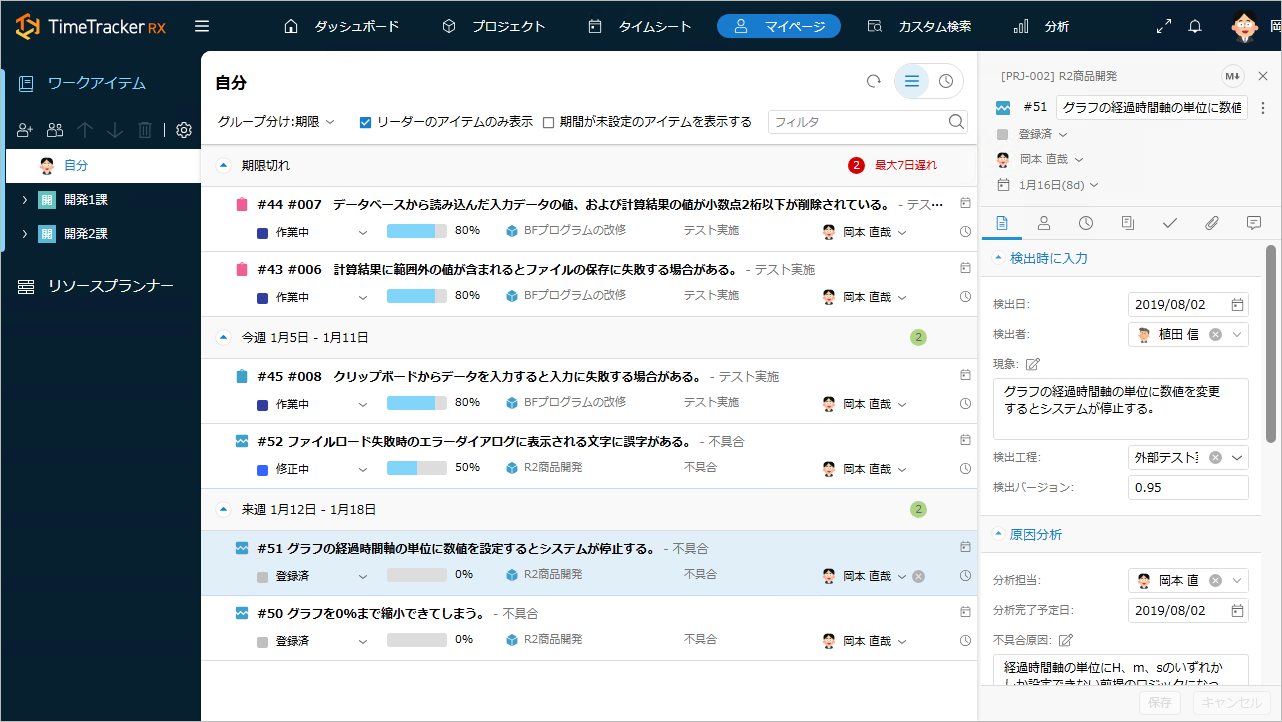
Task: Click the refresh icon in the list header
Action: pos(873,82)
